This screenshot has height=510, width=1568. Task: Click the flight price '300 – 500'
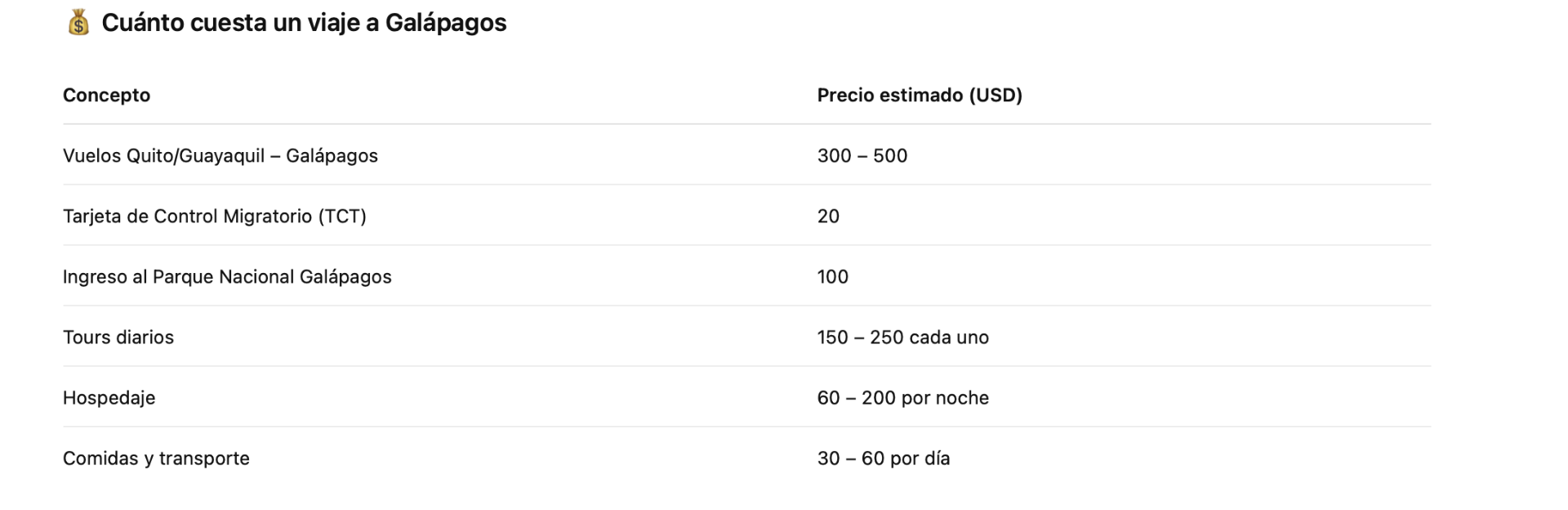[862, 155]
